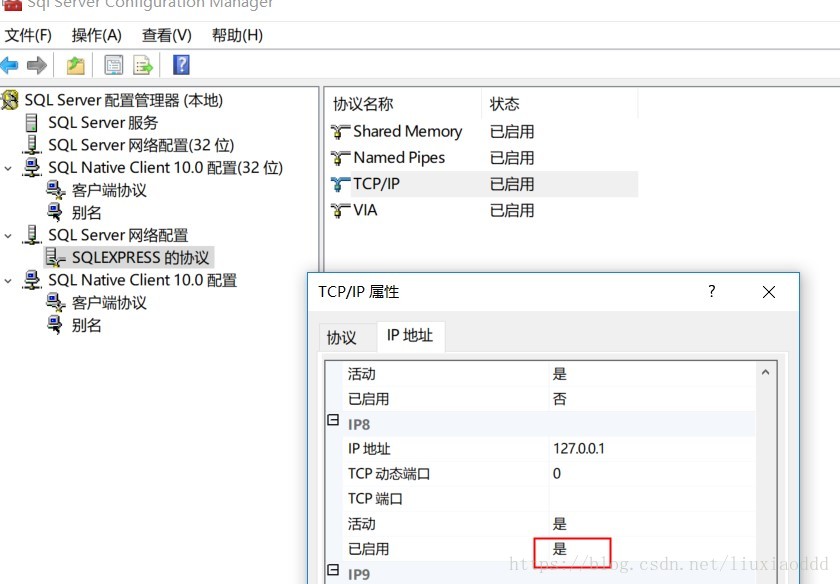Collapse the SQL Native Client 10.0 配置(32 位) node
840x584 pixels.
[8, 168]
